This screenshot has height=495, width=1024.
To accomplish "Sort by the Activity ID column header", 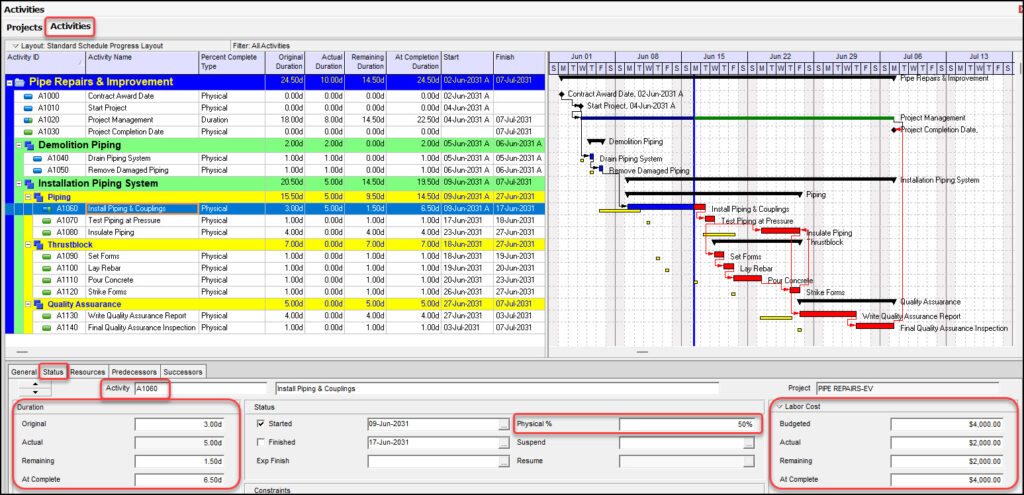I will (x=45, y=63).
